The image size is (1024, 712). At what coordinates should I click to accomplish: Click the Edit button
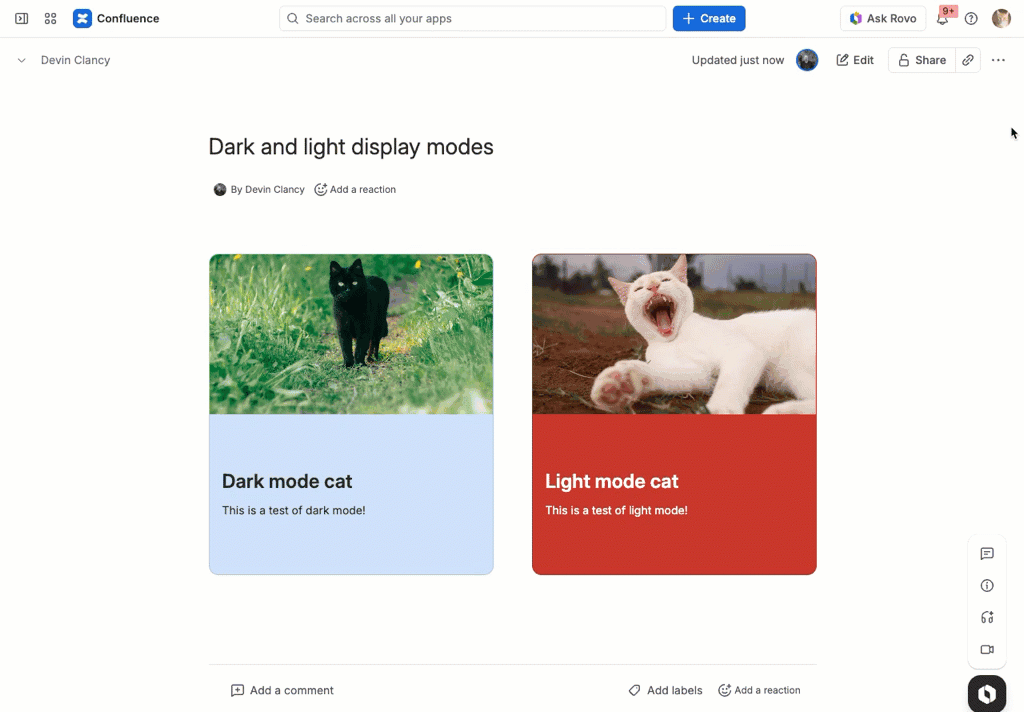pos(854,60)
